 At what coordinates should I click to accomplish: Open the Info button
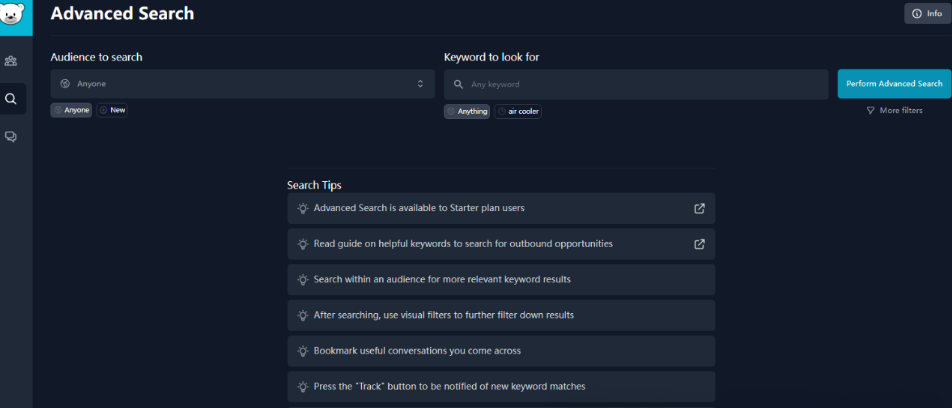point(927,13)
